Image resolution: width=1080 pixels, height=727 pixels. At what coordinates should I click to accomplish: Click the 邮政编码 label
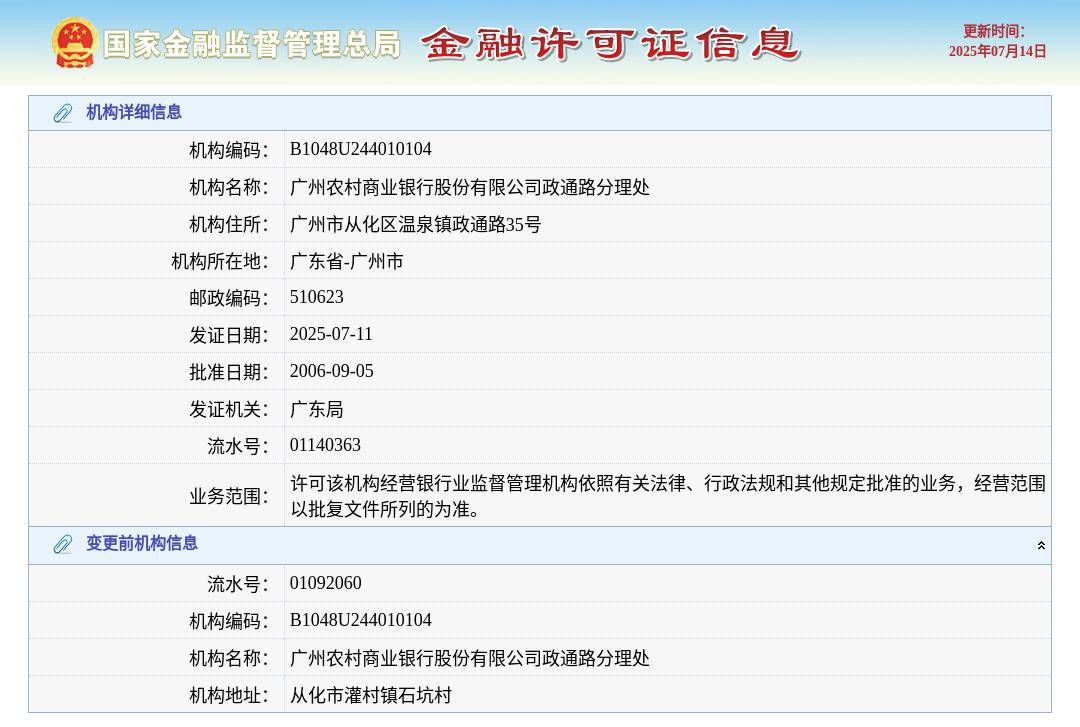click(229, 298)
